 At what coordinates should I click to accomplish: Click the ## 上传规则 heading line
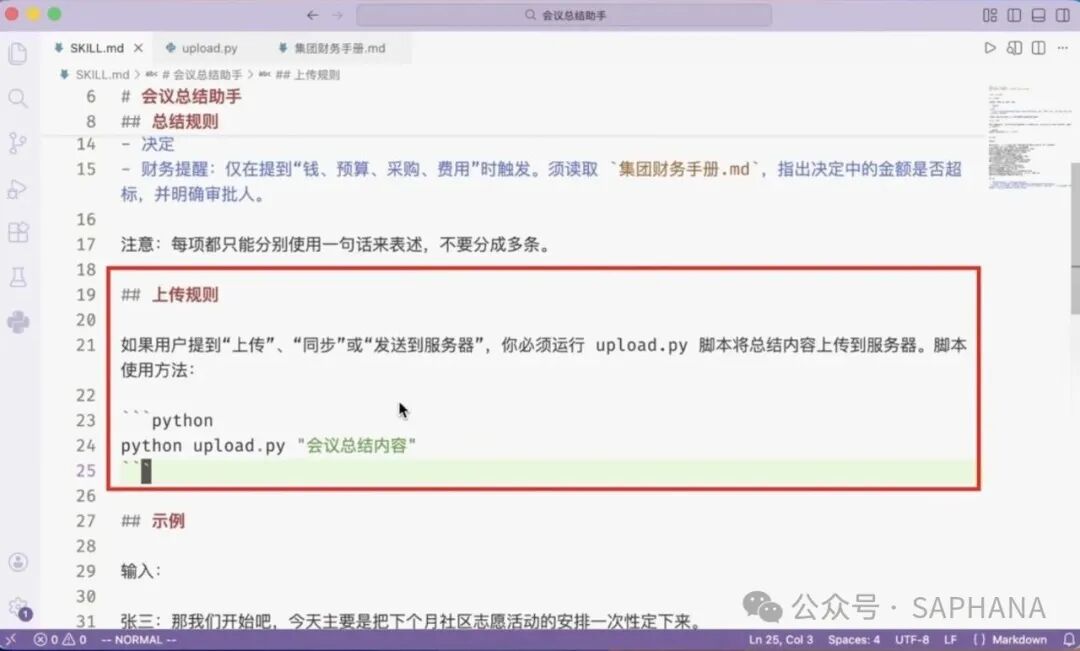tap(169, 295)
